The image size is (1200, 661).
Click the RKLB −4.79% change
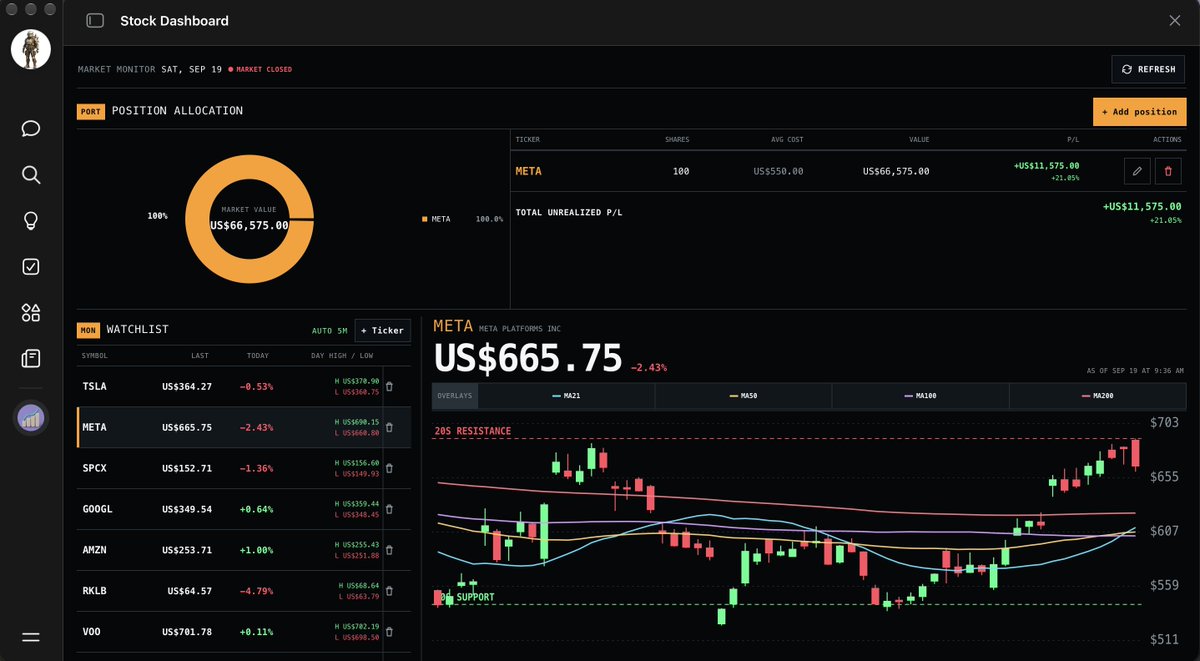click(255, 591)
